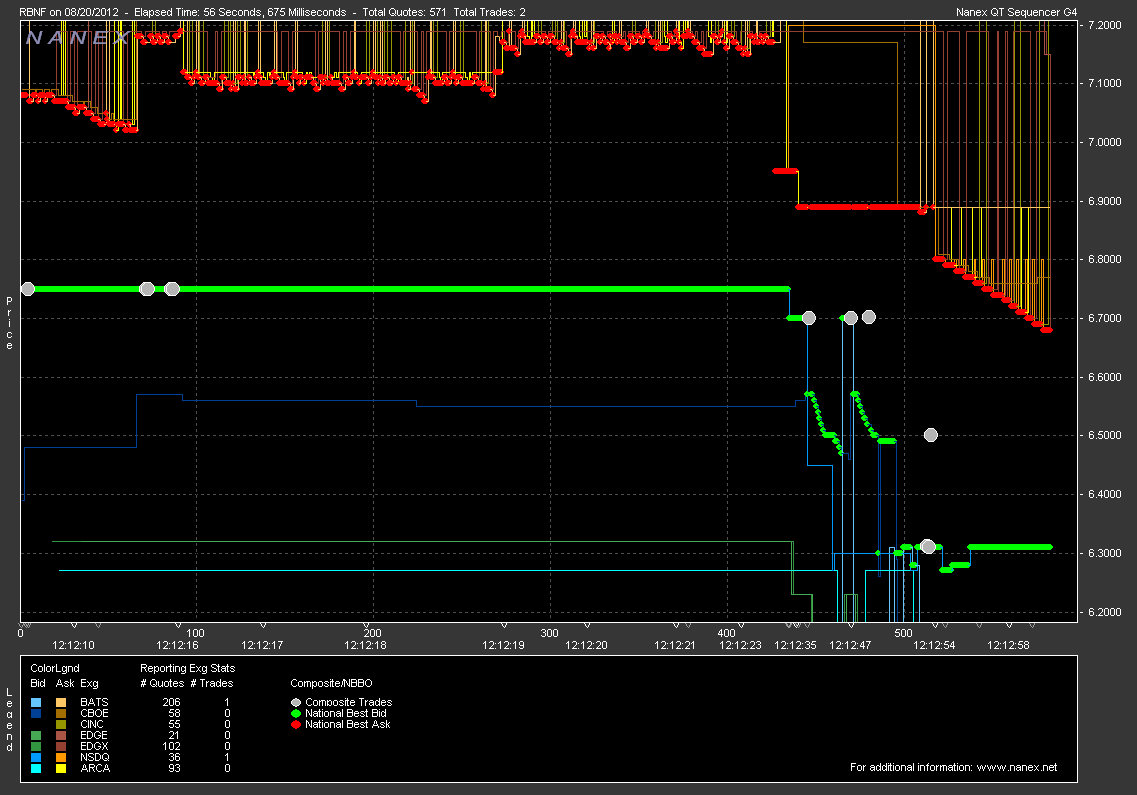Screen dimensions: 1137x795
Task: Click the '# Trades' column header
Action: point(212,683)
